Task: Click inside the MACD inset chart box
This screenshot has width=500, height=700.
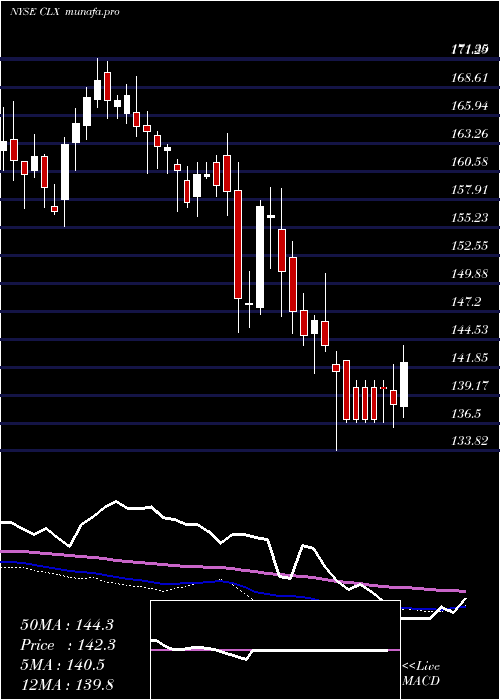Action: 275,650
